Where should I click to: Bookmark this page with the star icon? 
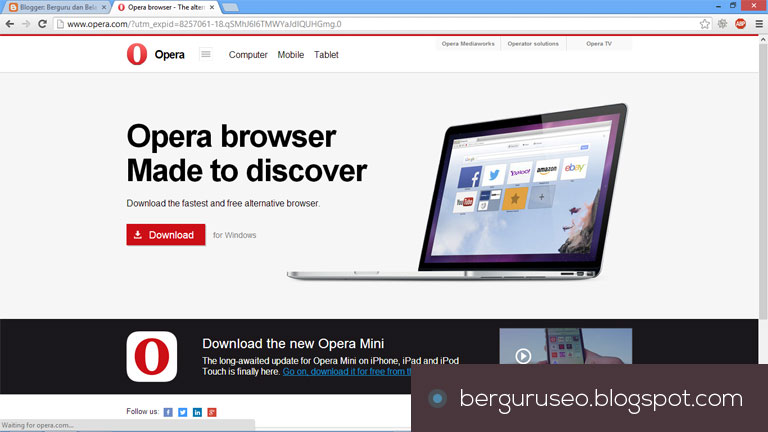pos(704,24)
